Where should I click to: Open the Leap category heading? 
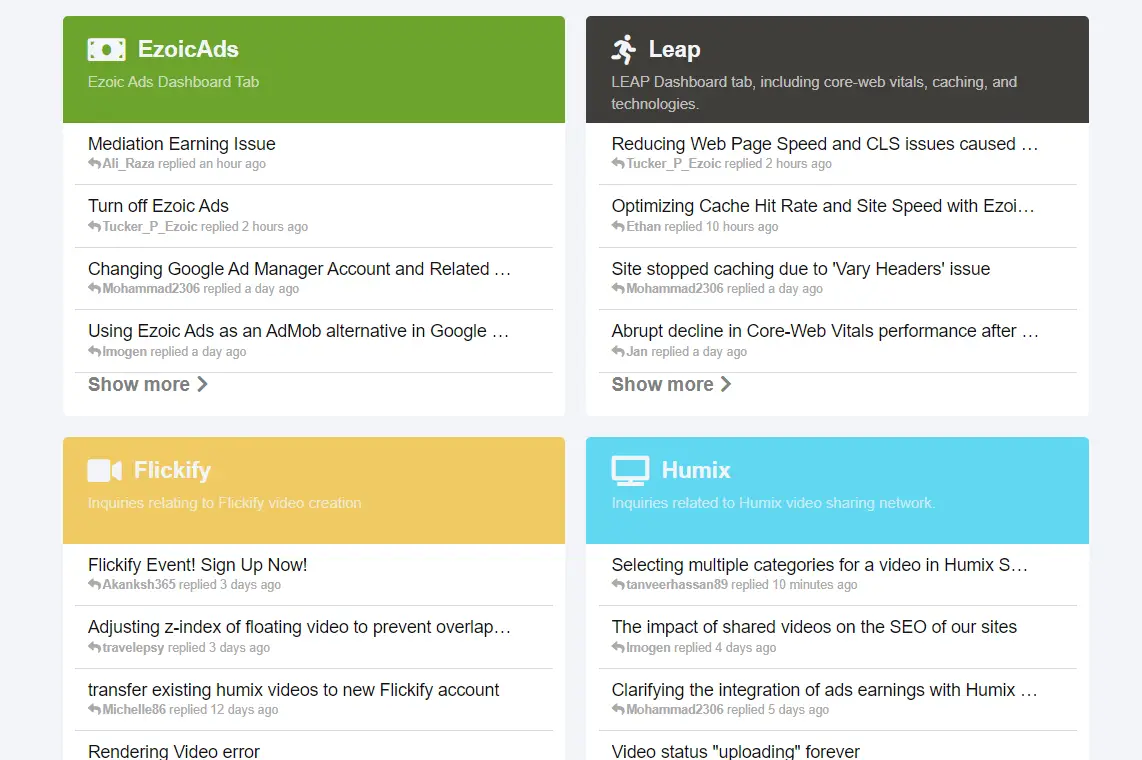pos(674,50)
